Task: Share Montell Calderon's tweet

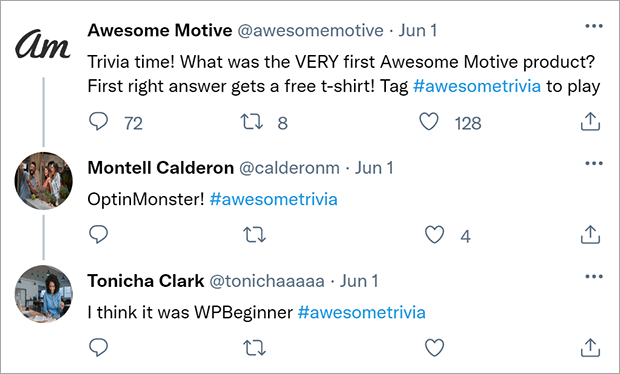Action: click(590, 234)
